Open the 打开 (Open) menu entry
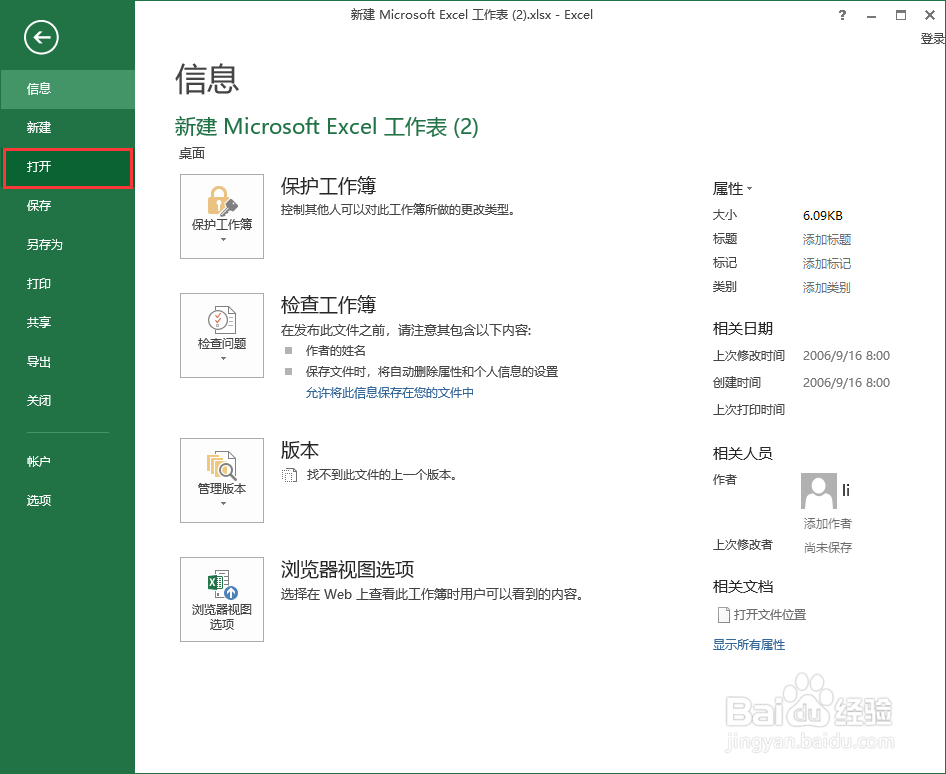This screenshot has height=774, width=946. pos(39,166)
